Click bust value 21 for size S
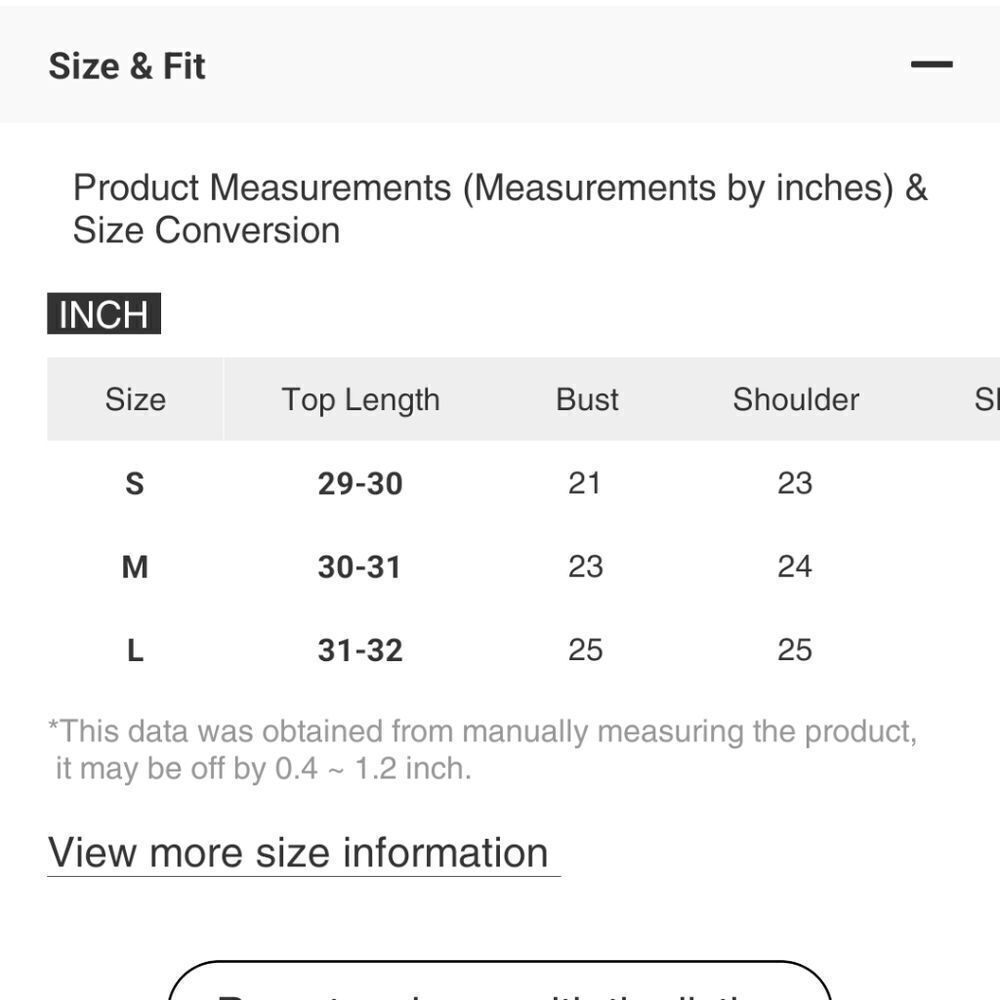Viewport: 1000px width, 1000px height. (585, 483)
